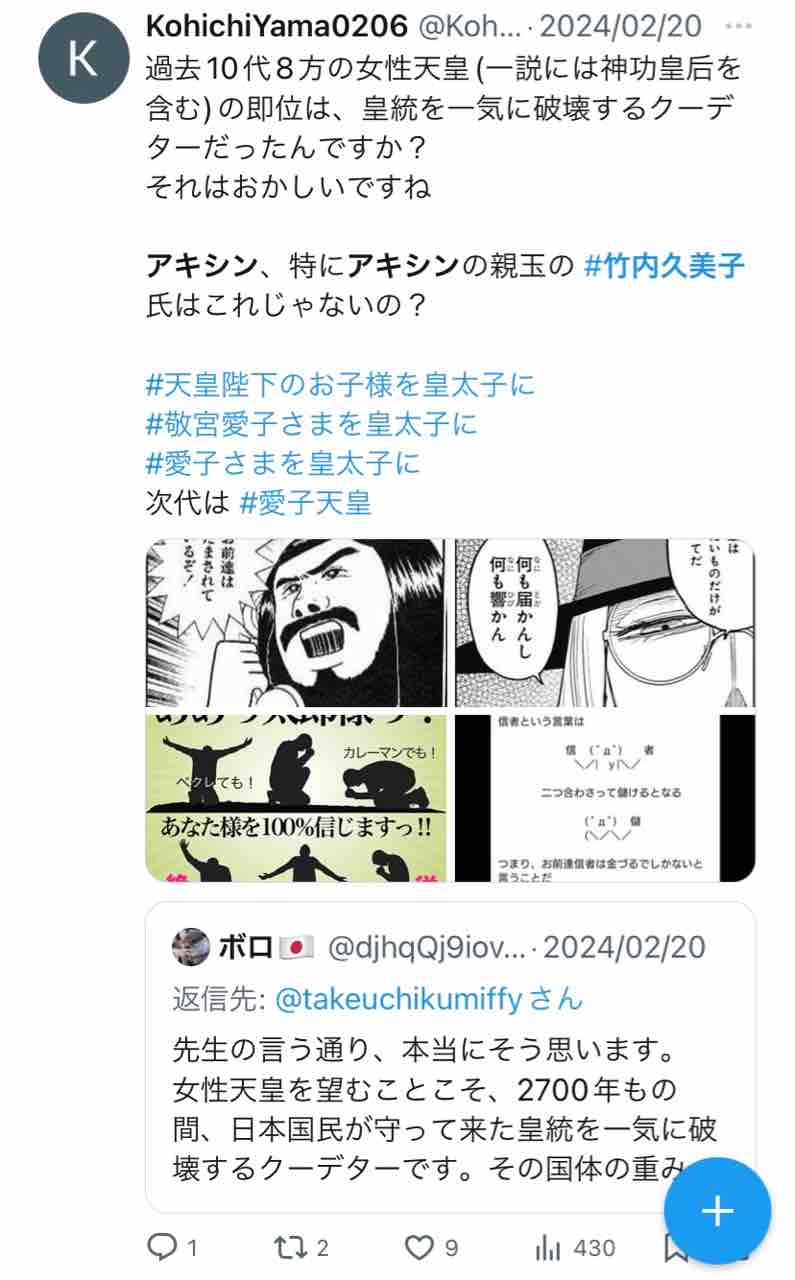Image resolution: width=795 pixels, height=1280 pixels.
Task: Open the reply comment icon
Action: pos(161,1247)
